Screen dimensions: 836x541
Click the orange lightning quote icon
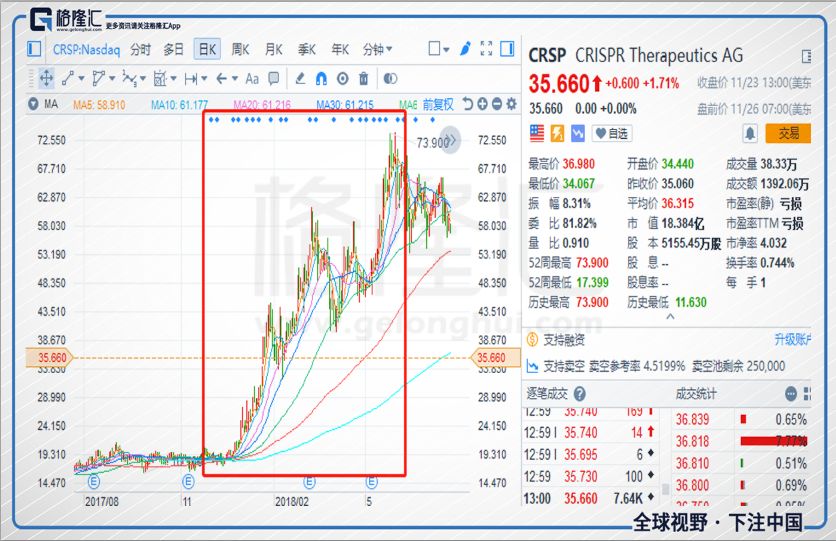pyautogui.click(x=557, y=133)
